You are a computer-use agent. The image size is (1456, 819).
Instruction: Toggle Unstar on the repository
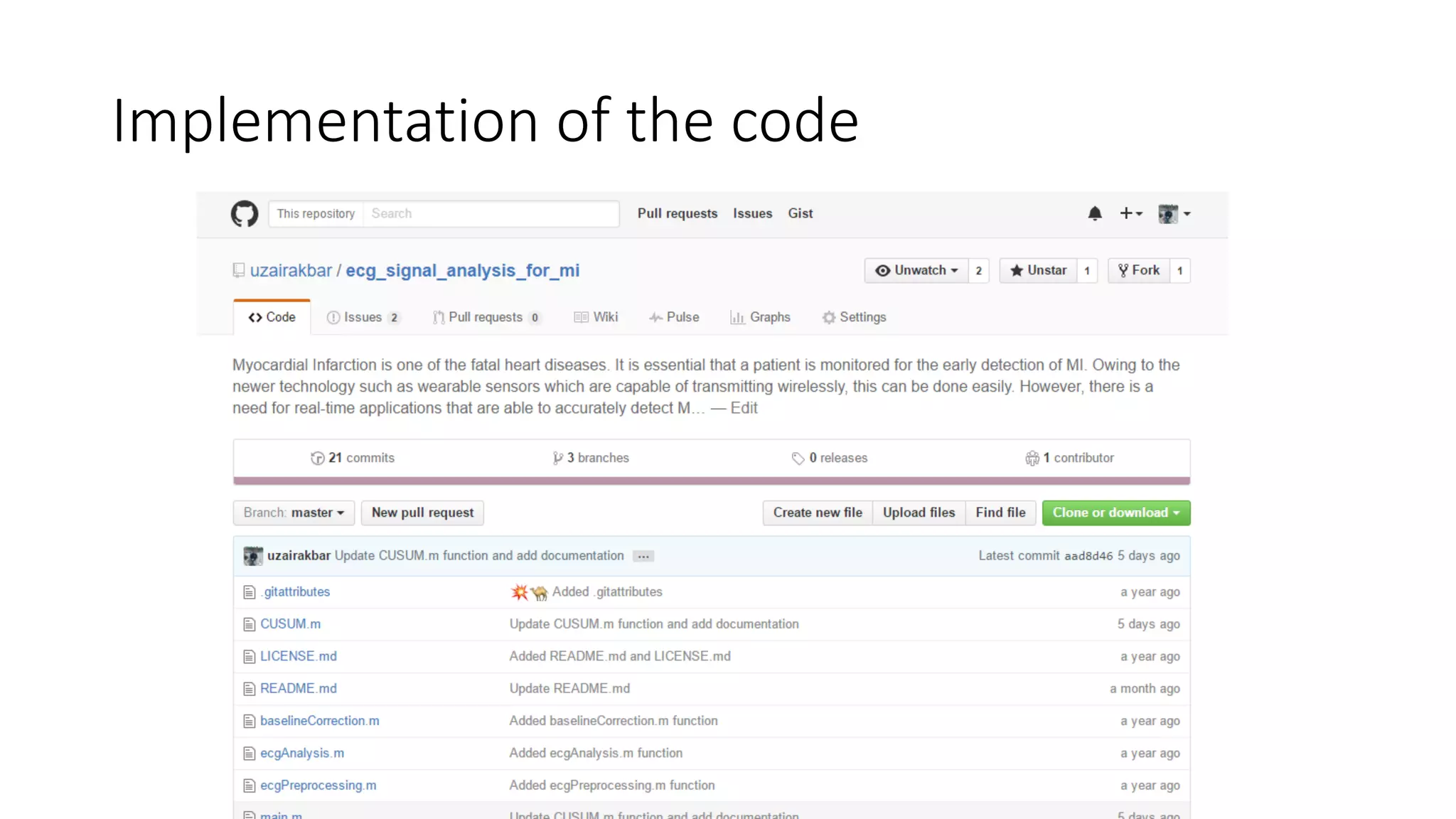click(x=1039, y=270)
